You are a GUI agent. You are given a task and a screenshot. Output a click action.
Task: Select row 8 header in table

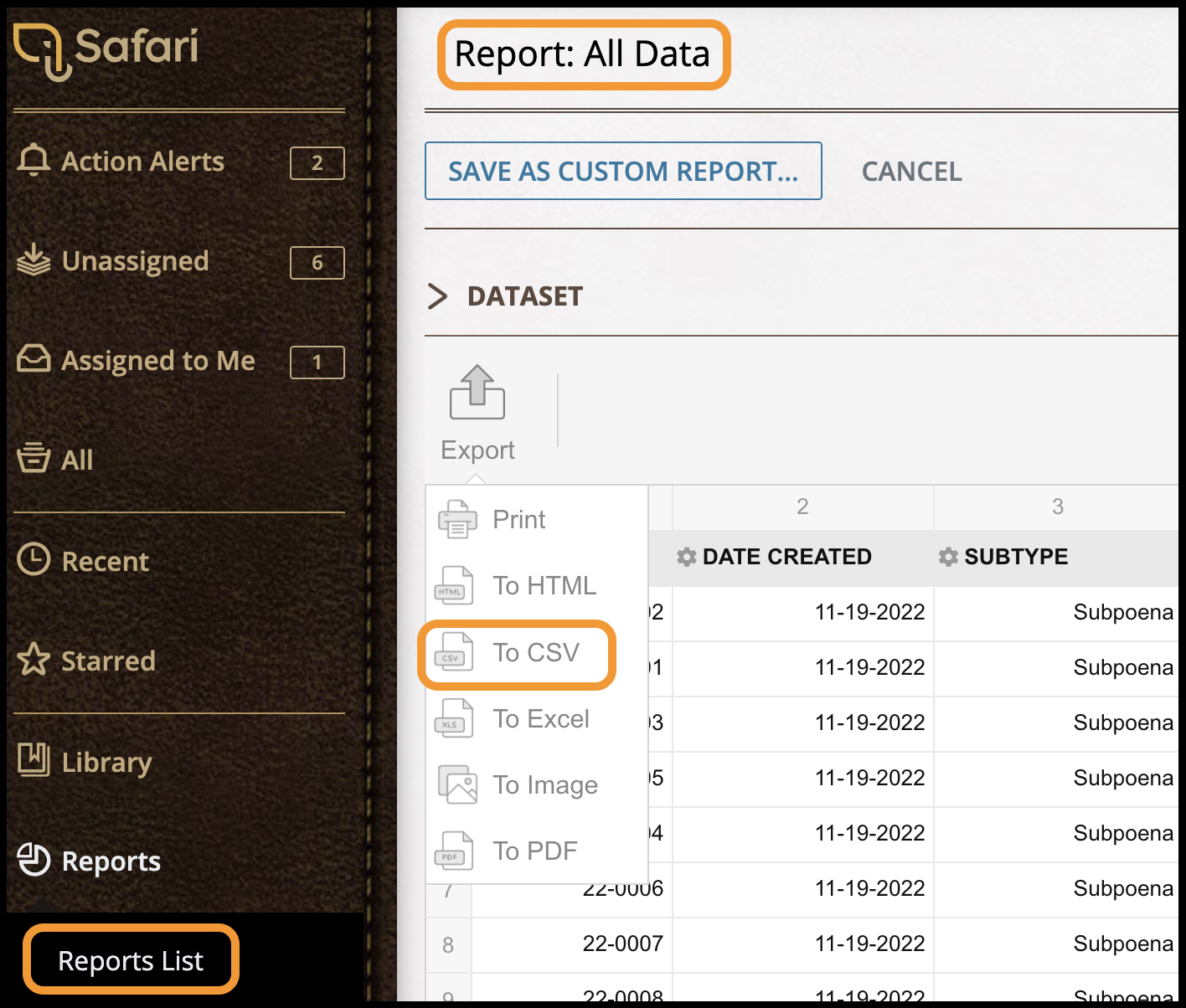tap(448, 944)
